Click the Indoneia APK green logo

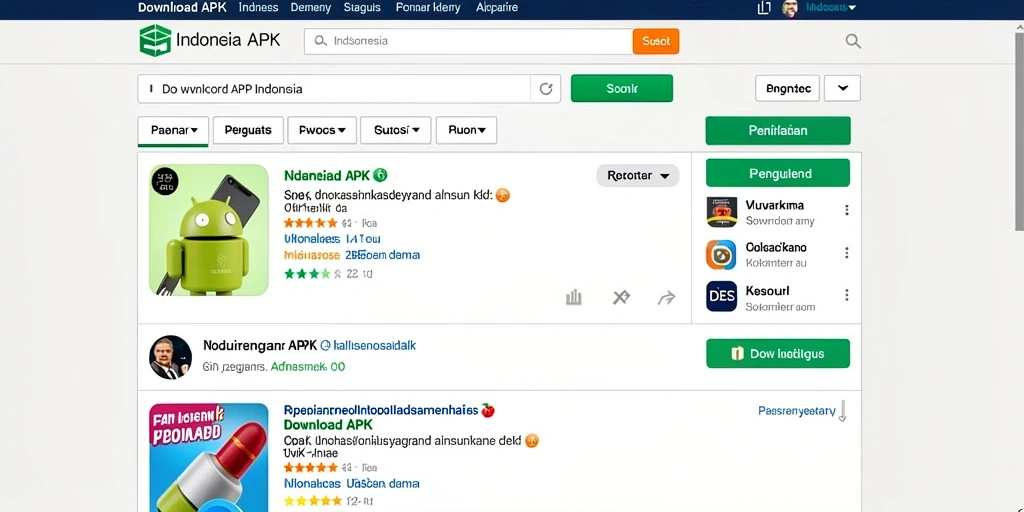[x=155, y=40]
